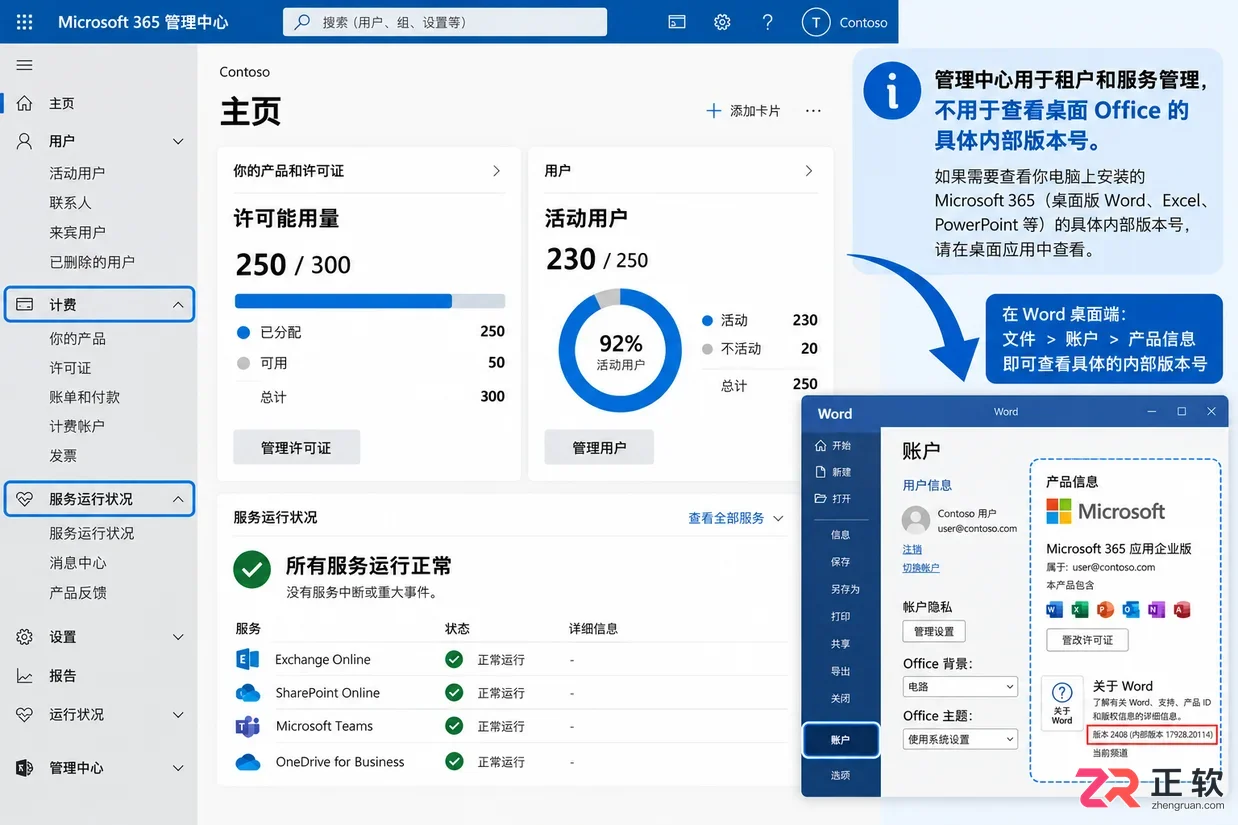Click the OneNote app icon in product list

[x=1157, y=609]
